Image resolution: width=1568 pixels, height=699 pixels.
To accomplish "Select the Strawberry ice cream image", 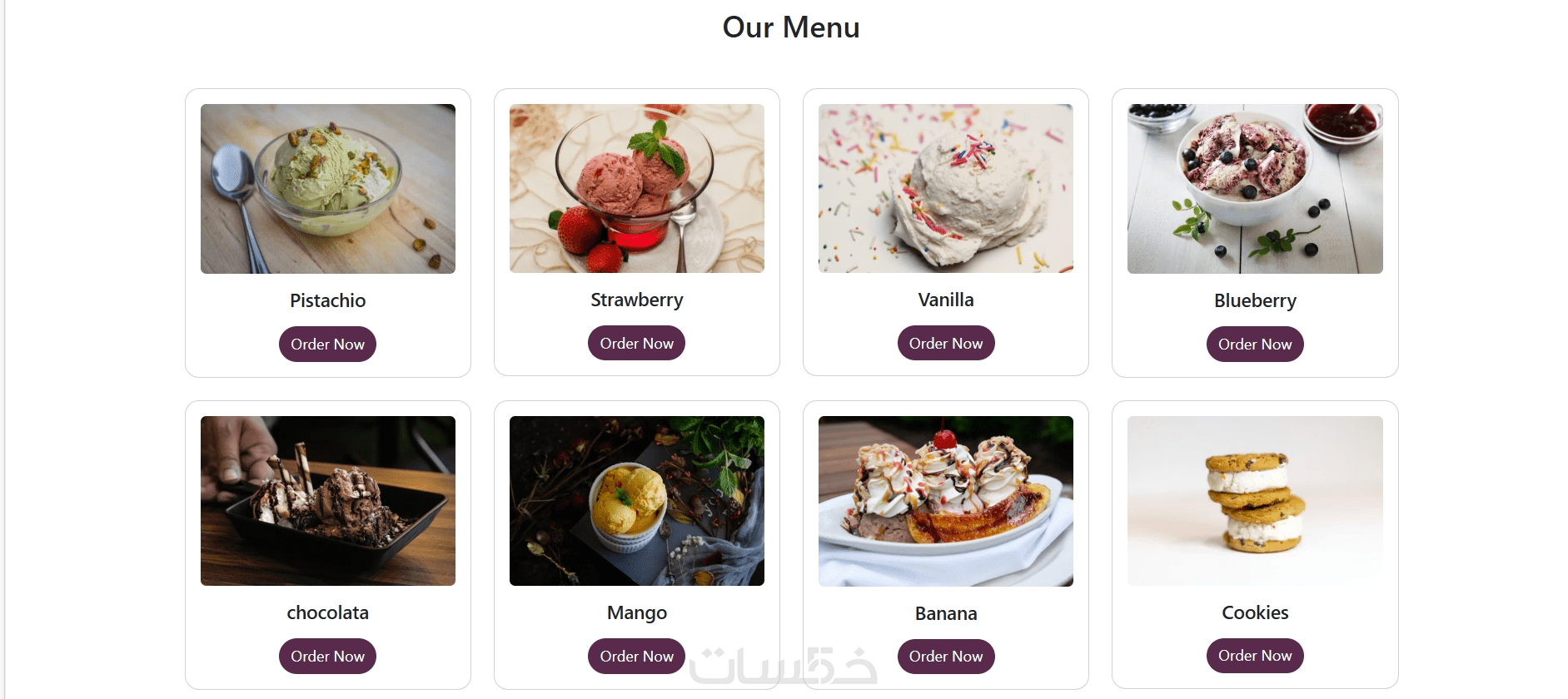I will (637, 188).
